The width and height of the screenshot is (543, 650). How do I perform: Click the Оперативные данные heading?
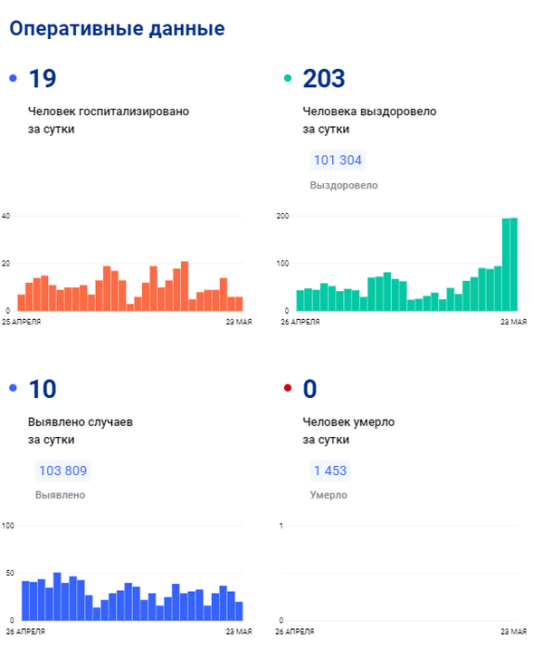117,29
